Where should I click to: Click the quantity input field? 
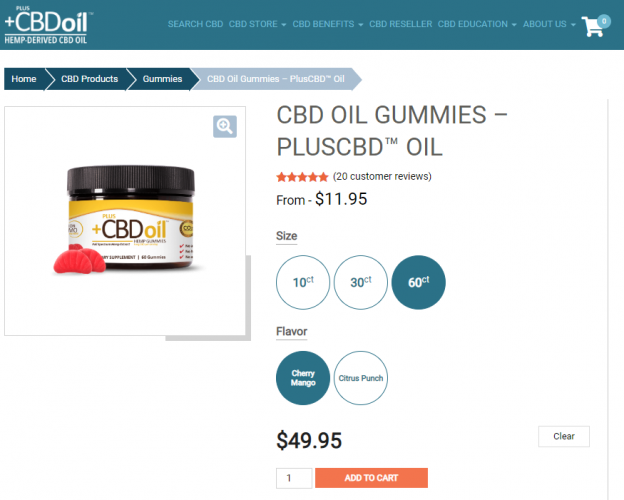point(294,478)
